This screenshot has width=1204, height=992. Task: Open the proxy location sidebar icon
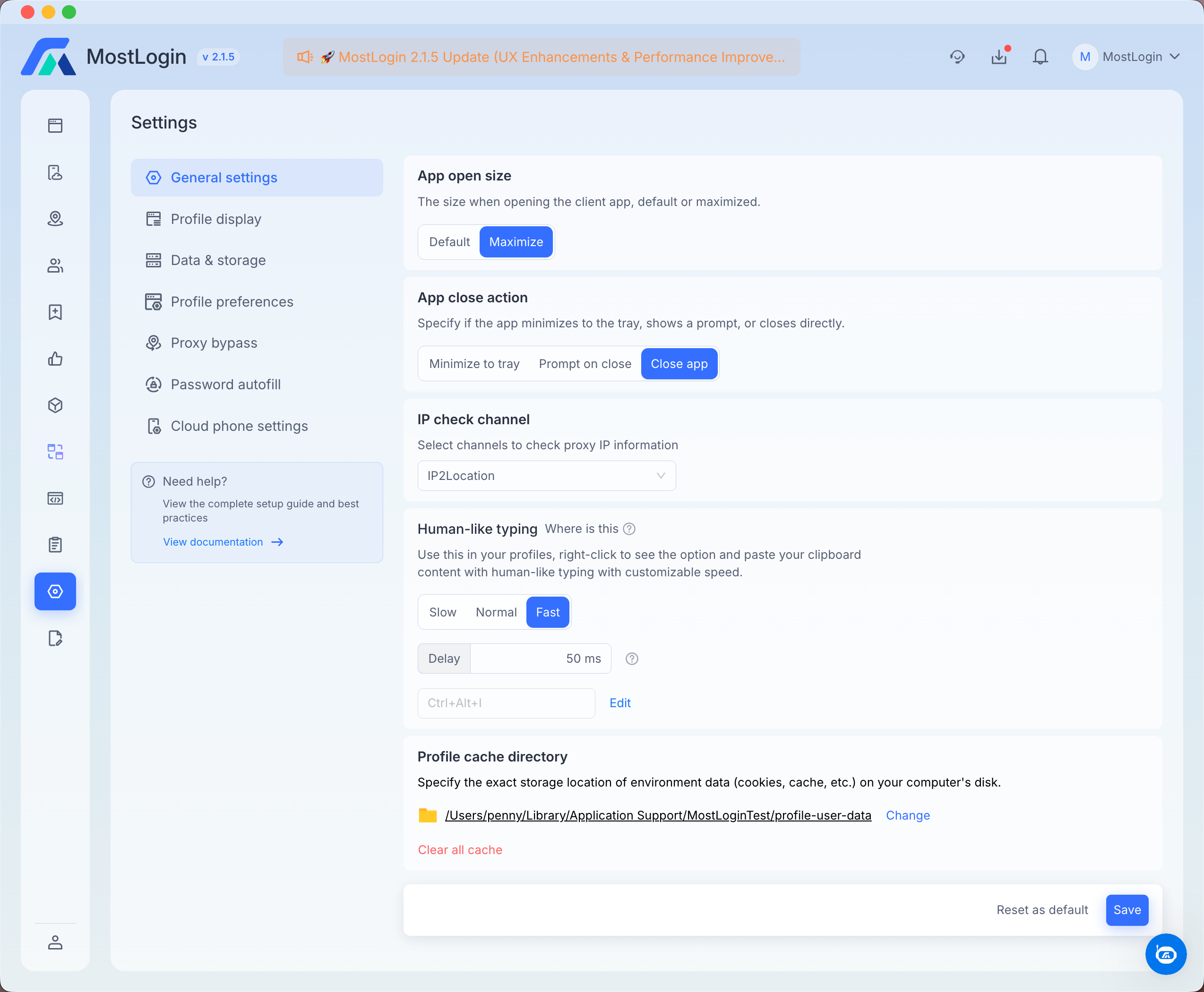pos(55,219)
